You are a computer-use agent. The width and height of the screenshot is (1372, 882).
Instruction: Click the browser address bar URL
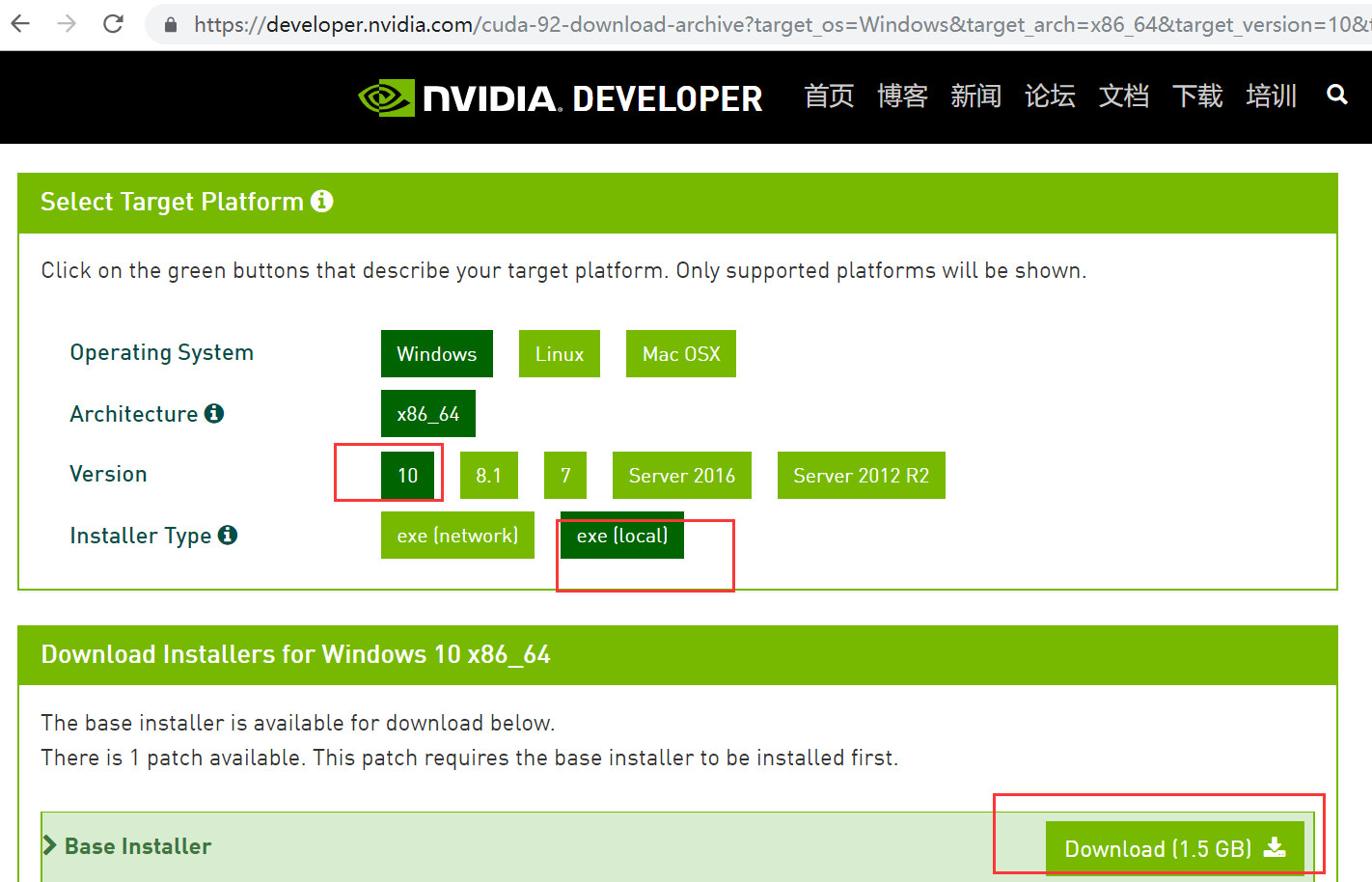point(782,24)
